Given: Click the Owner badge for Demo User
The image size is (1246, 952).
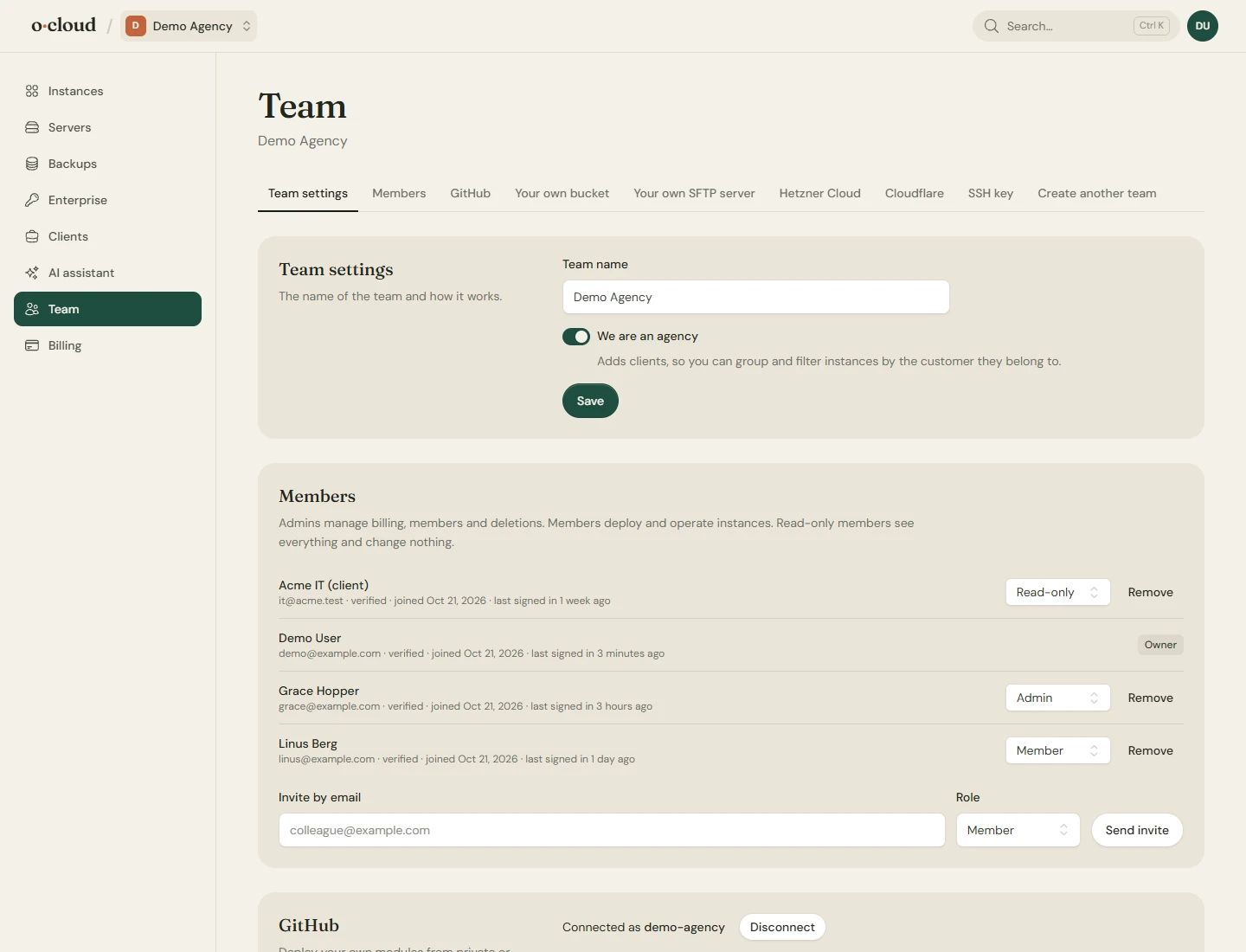Looking at the screenshot, I should 1160,645.
